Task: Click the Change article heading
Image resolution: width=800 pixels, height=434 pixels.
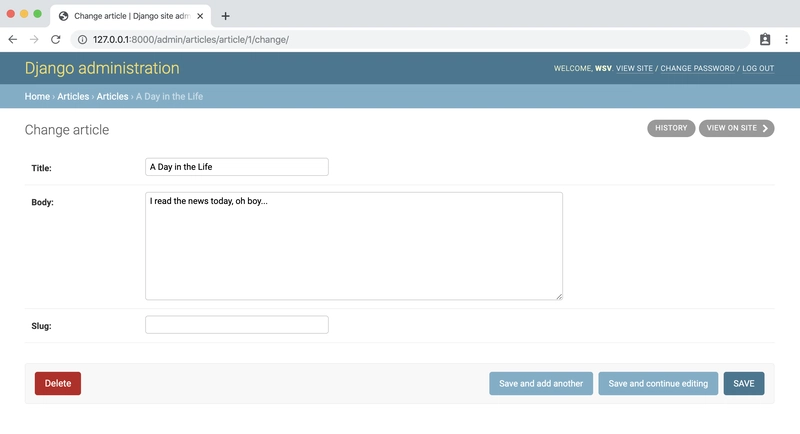Action: pos(67,130)
